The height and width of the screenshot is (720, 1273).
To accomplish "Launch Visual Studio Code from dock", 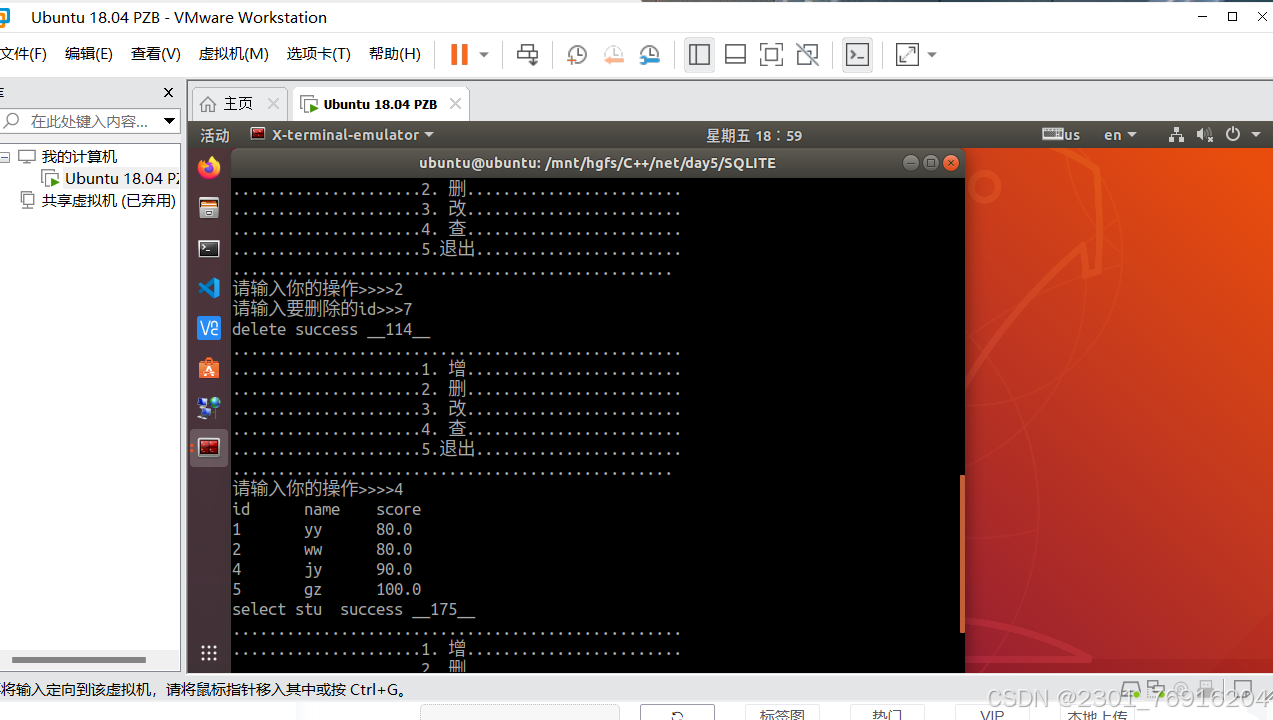I will 209,288.
